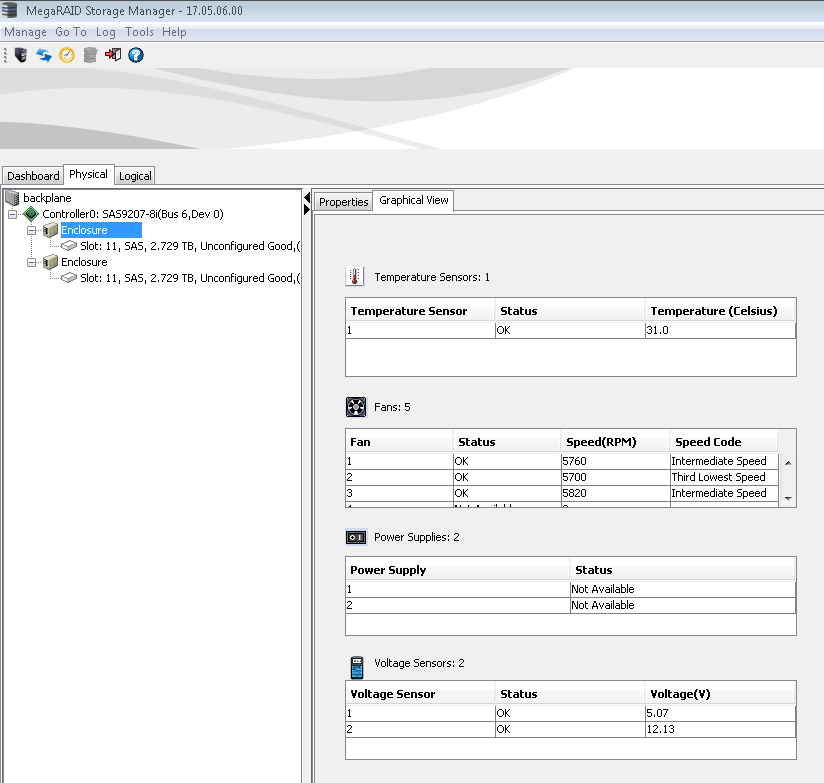
Task: Collapse the Controller0 tree node
Action: click(x=13, y=214)
